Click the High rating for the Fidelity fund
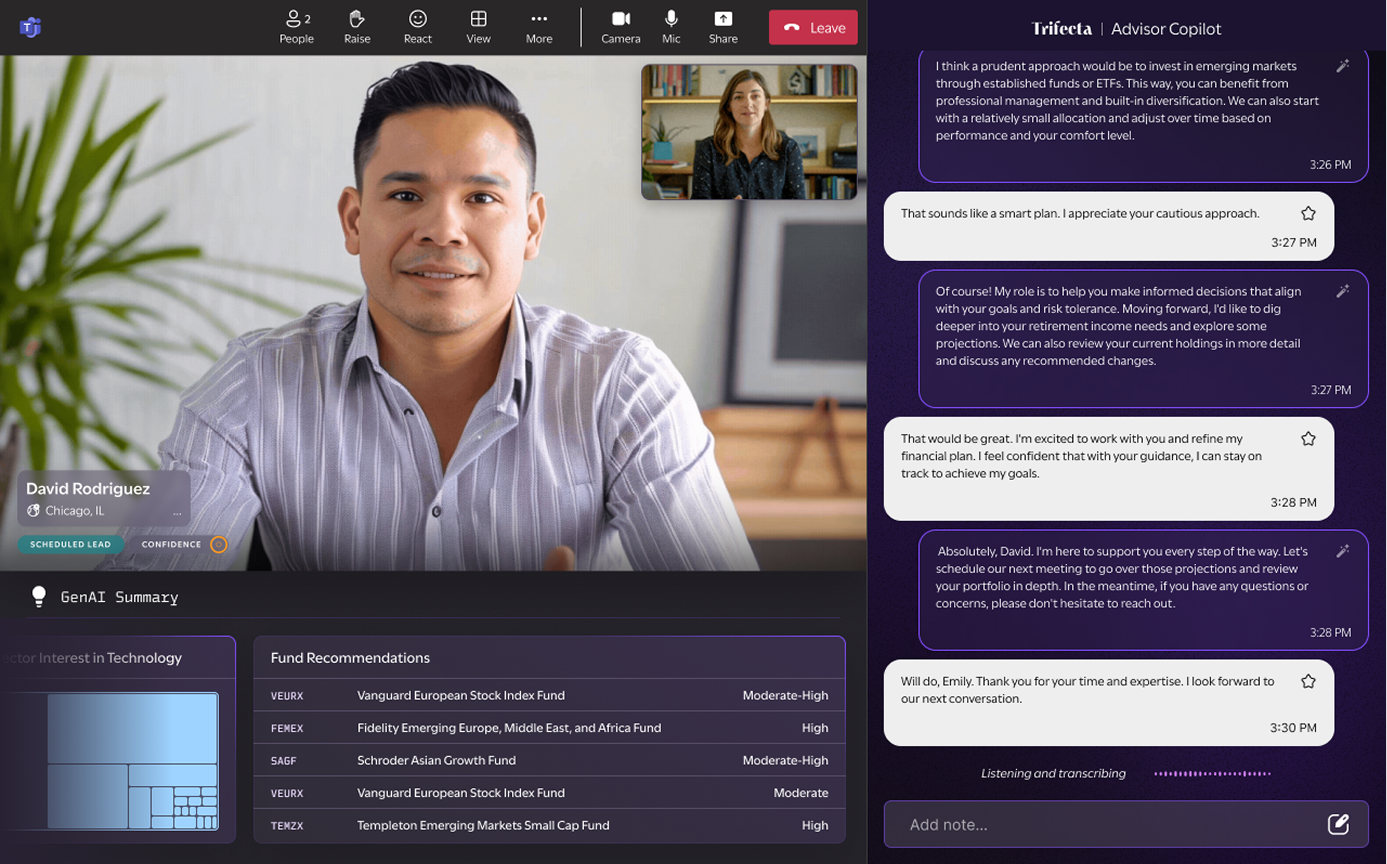The width and height of the screenshot is (1387, 864). [814, 727]
